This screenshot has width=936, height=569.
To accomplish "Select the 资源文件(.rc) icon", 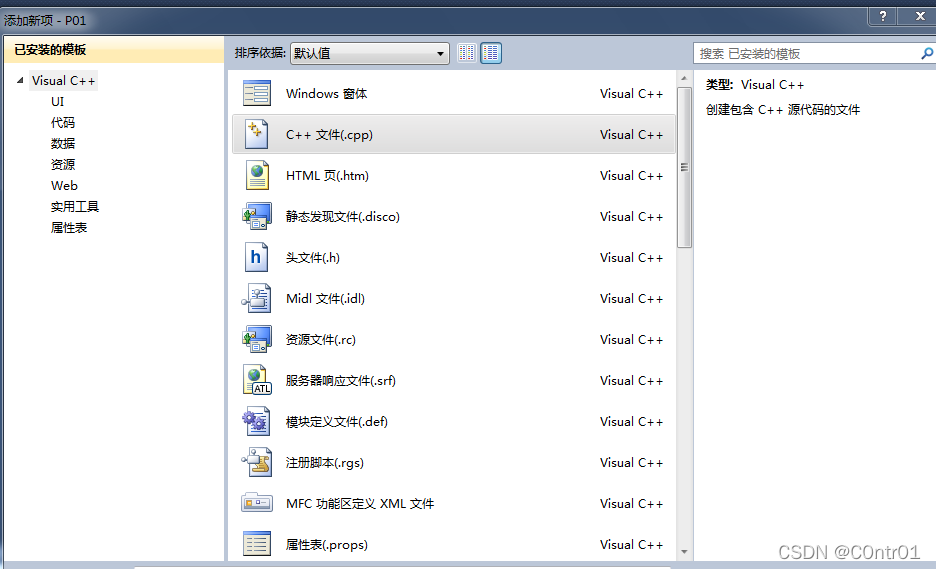I will (257, 339).
